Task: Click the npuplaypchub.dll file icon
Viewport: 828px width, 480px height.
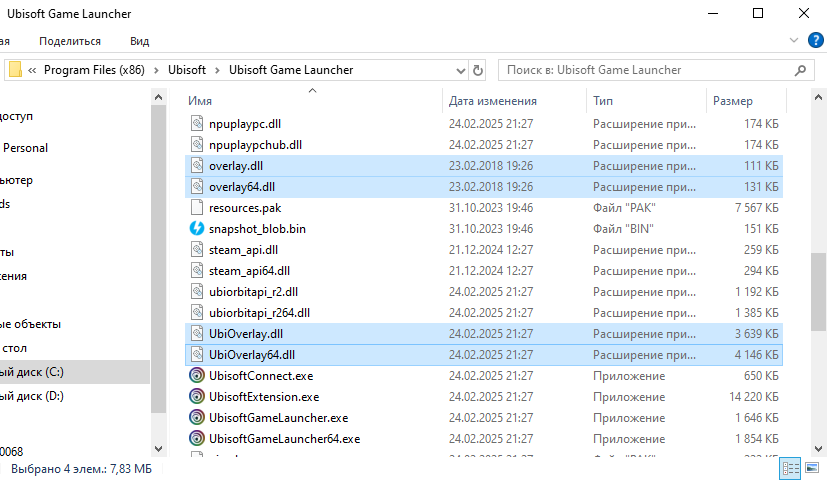Action: [197, 145]
